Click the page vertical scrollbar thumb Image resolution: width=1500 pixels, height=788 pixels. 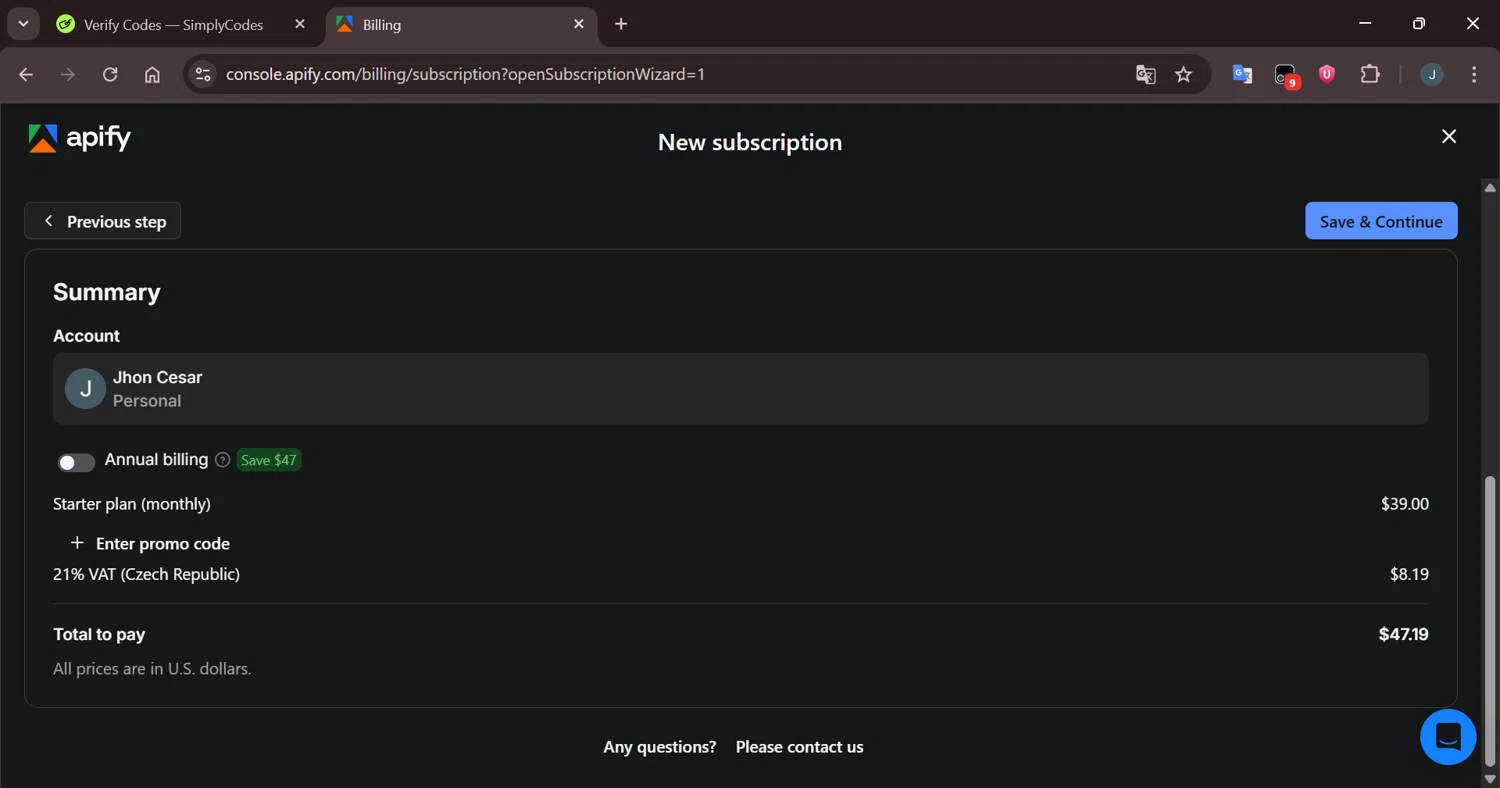tap(1490, 621)
